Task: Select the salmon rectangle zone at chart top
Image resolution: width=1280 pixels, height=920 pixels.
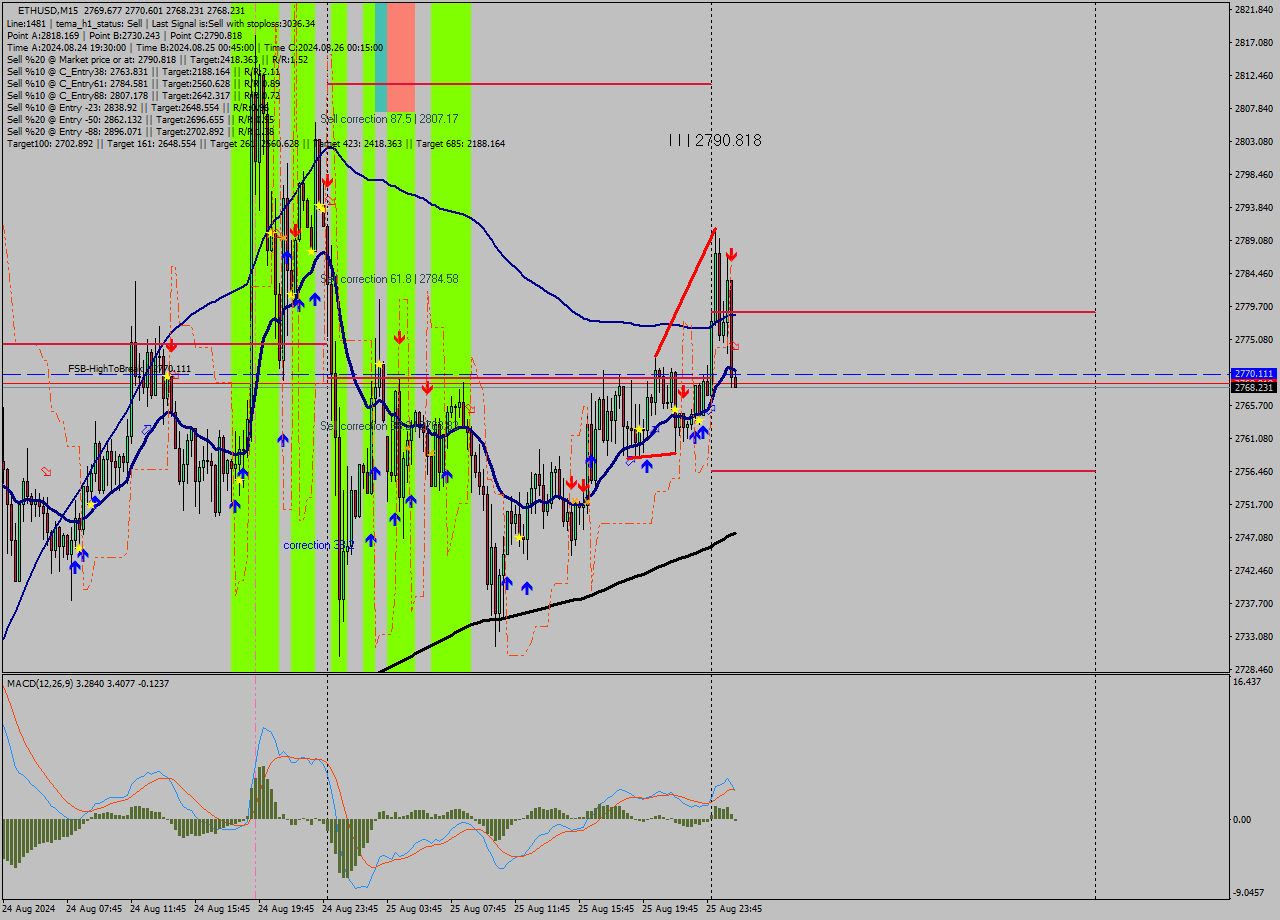Action: [x=401, y=57]
